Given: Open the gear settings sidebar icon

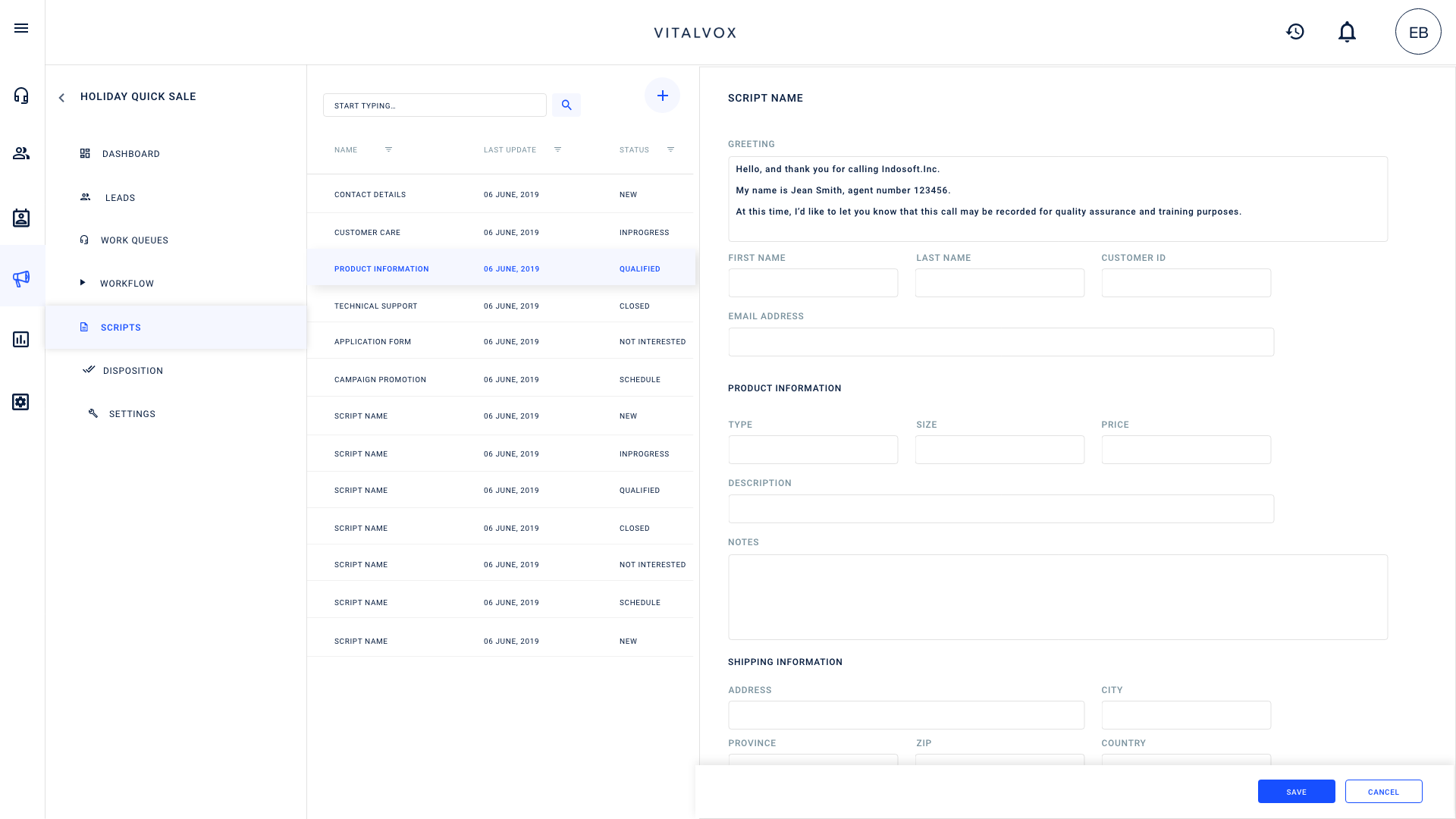Looking at the screenshot, I should tap(21, 402).
